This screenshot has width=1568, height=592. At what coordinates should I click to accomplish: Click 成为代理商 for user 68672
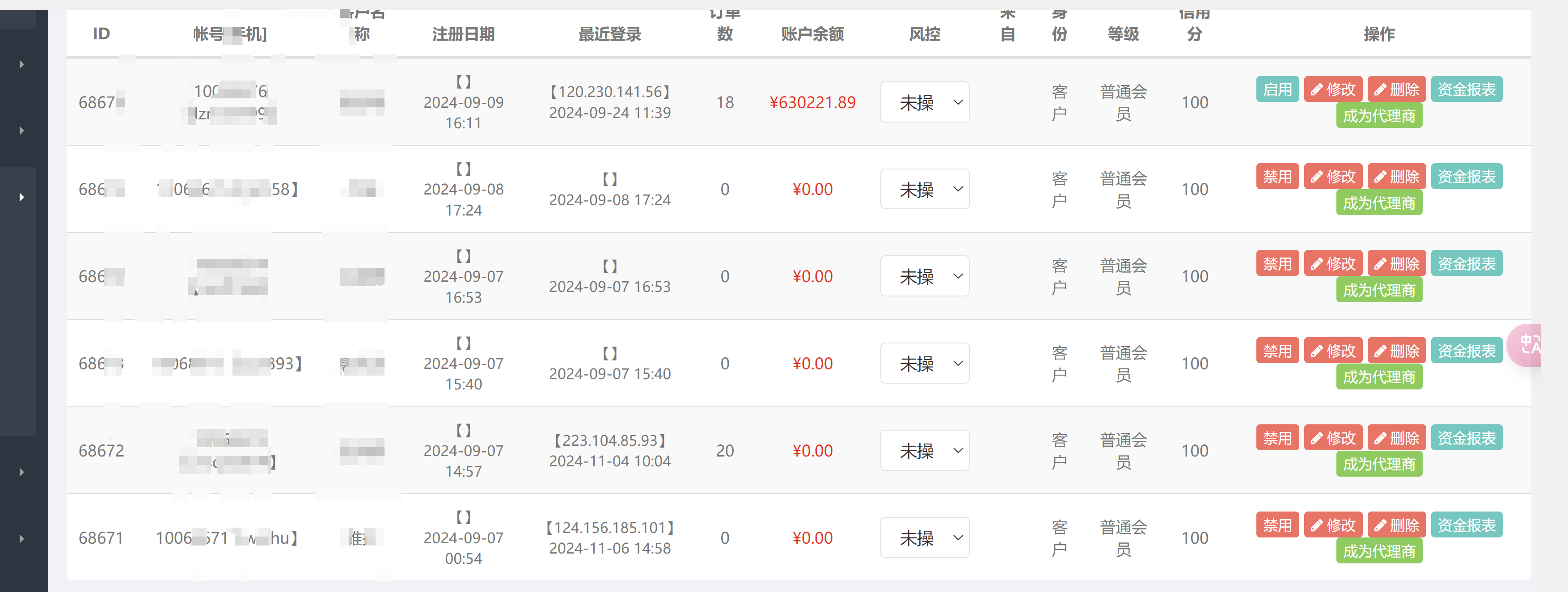(1379, 464)
